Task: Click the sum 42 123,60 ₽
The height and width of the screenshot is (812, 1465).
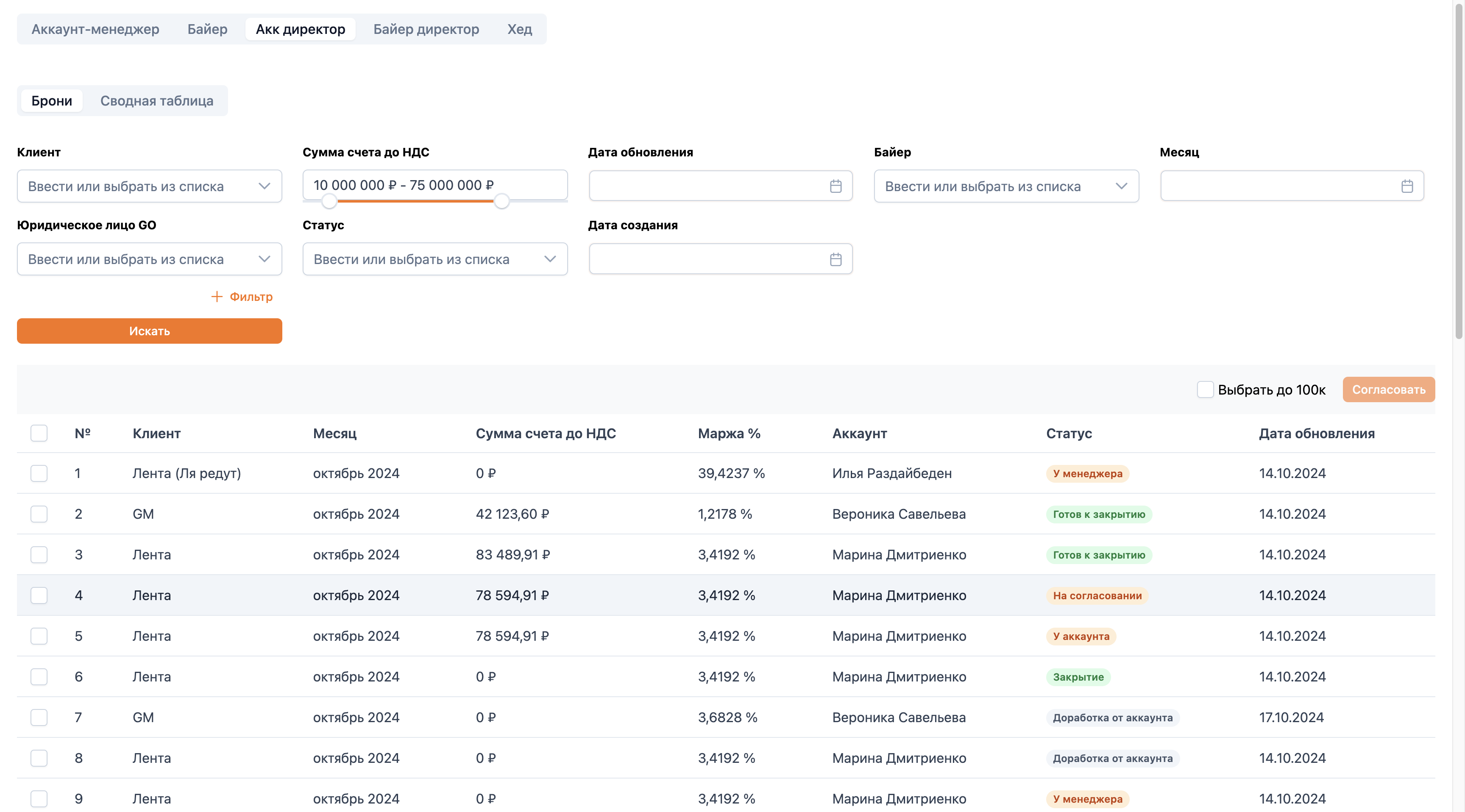Action: (512, 514)
